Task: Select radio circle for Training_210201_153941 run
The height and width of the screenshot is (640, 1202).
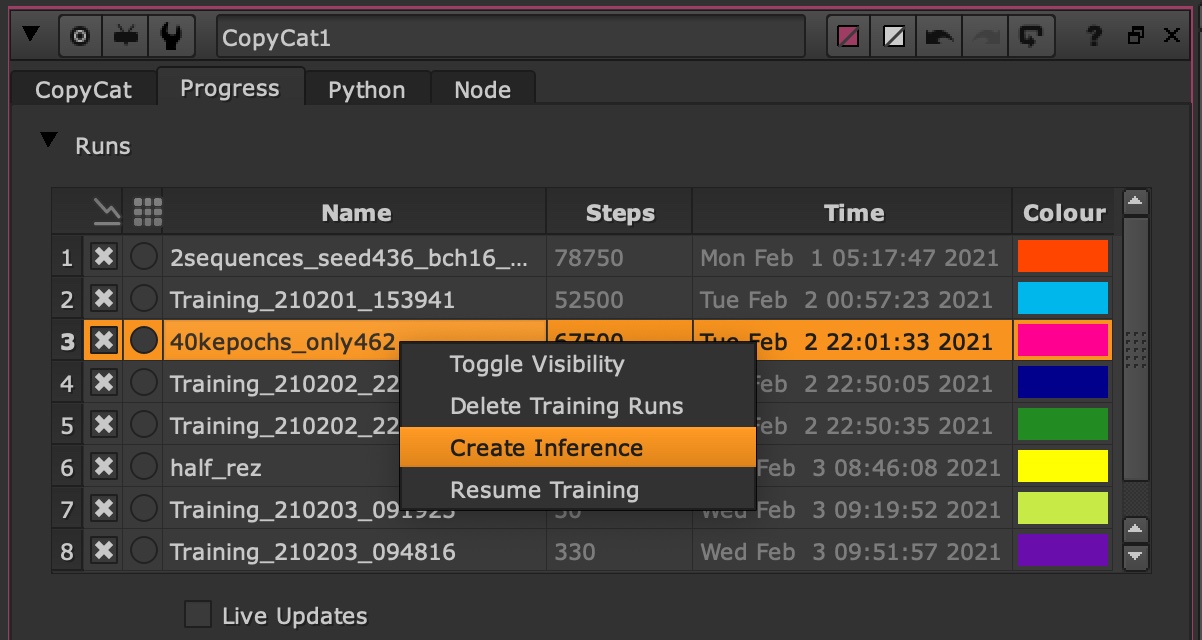Action: point(144,299)
